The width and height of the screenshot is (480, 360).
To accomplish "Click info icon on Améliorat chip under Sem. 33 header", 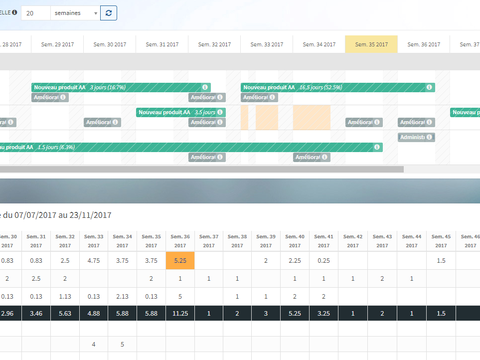I will [x=272, y=97].
